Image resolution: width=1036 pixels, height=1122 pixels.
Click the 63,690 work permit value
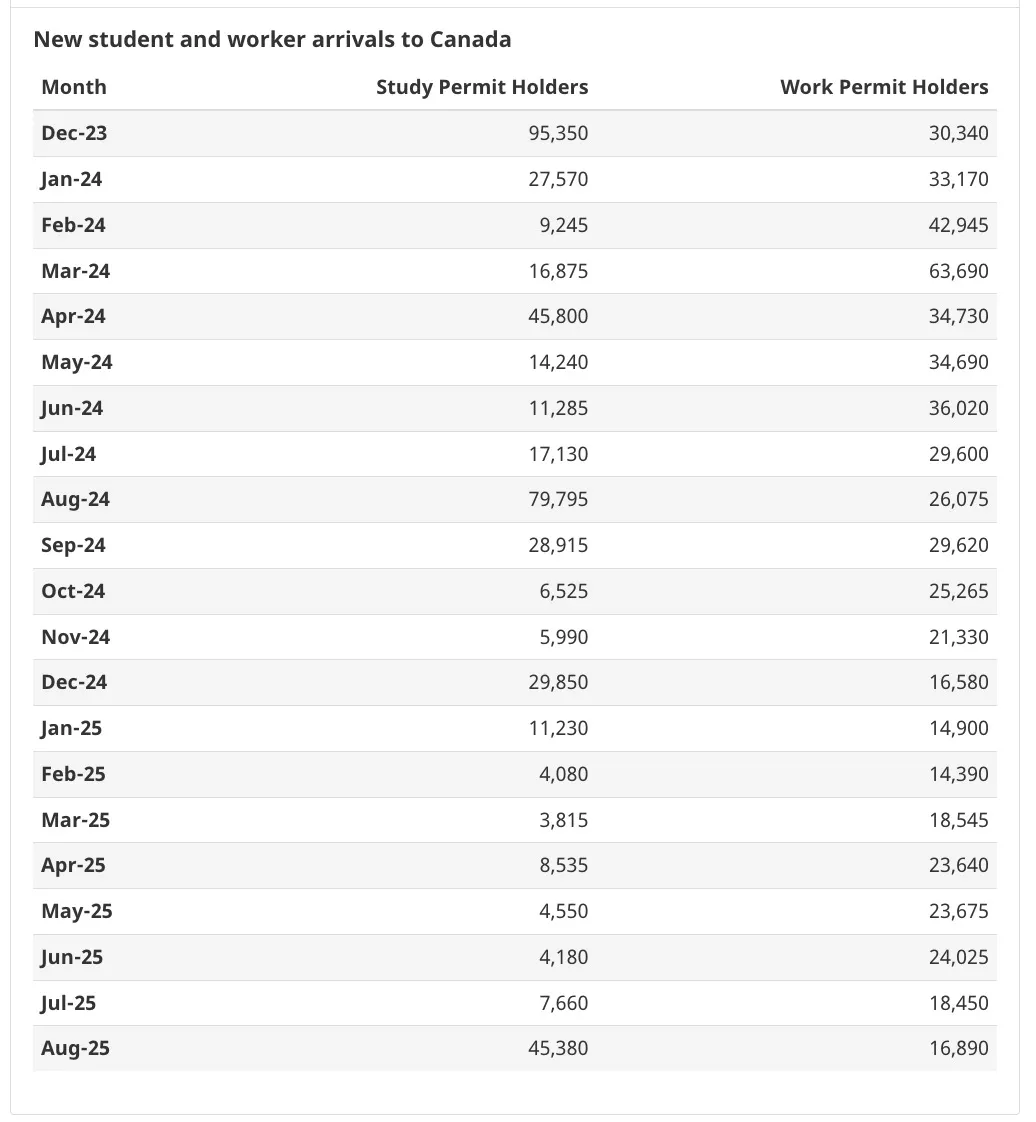pyautogui.click(x=958, y=271)
